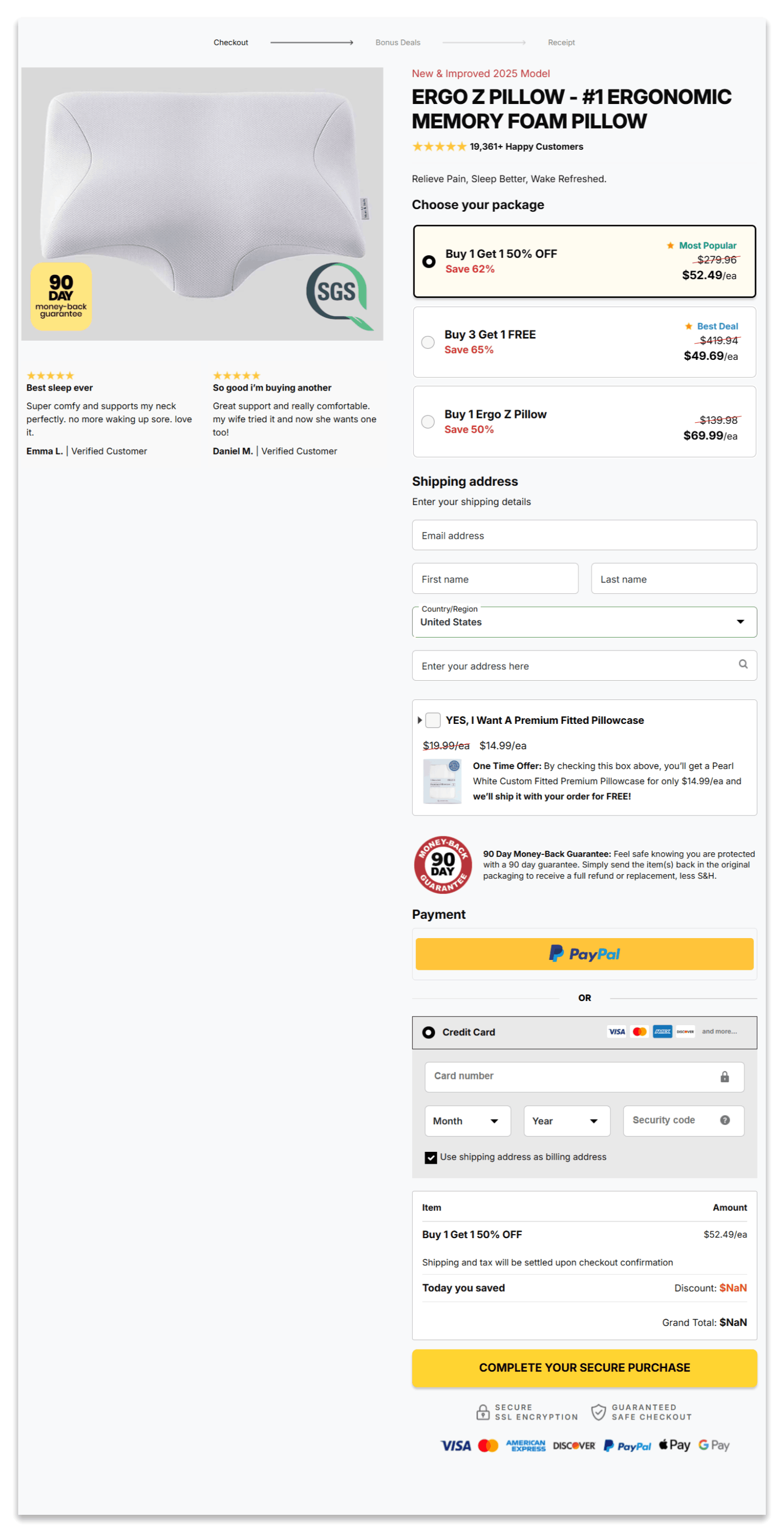The image size is (784, 1533).
Task: Click the Best Deal star icon
Action: [x=688, y=326]
